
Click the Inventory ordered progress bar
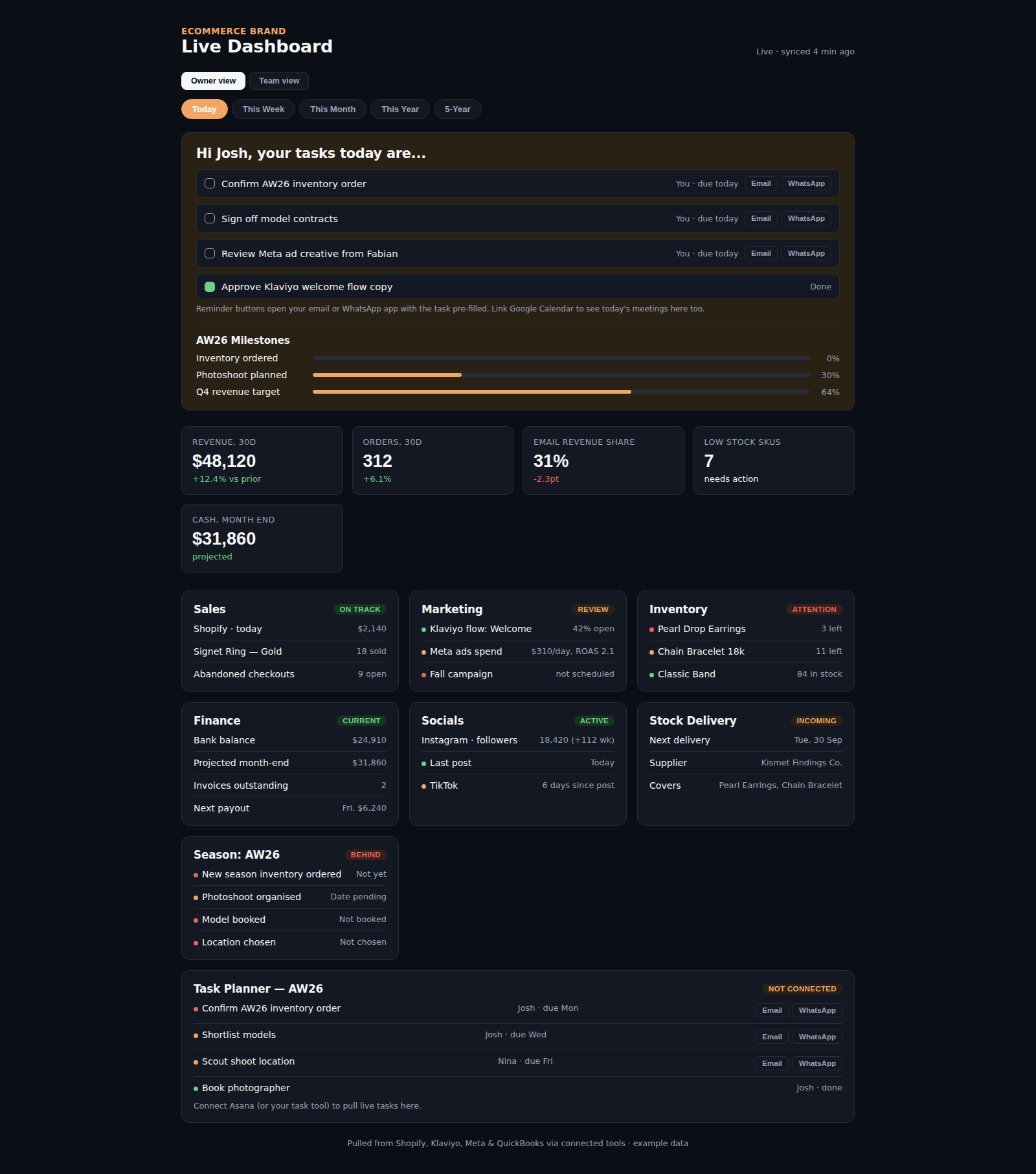(x=561, y=358)
